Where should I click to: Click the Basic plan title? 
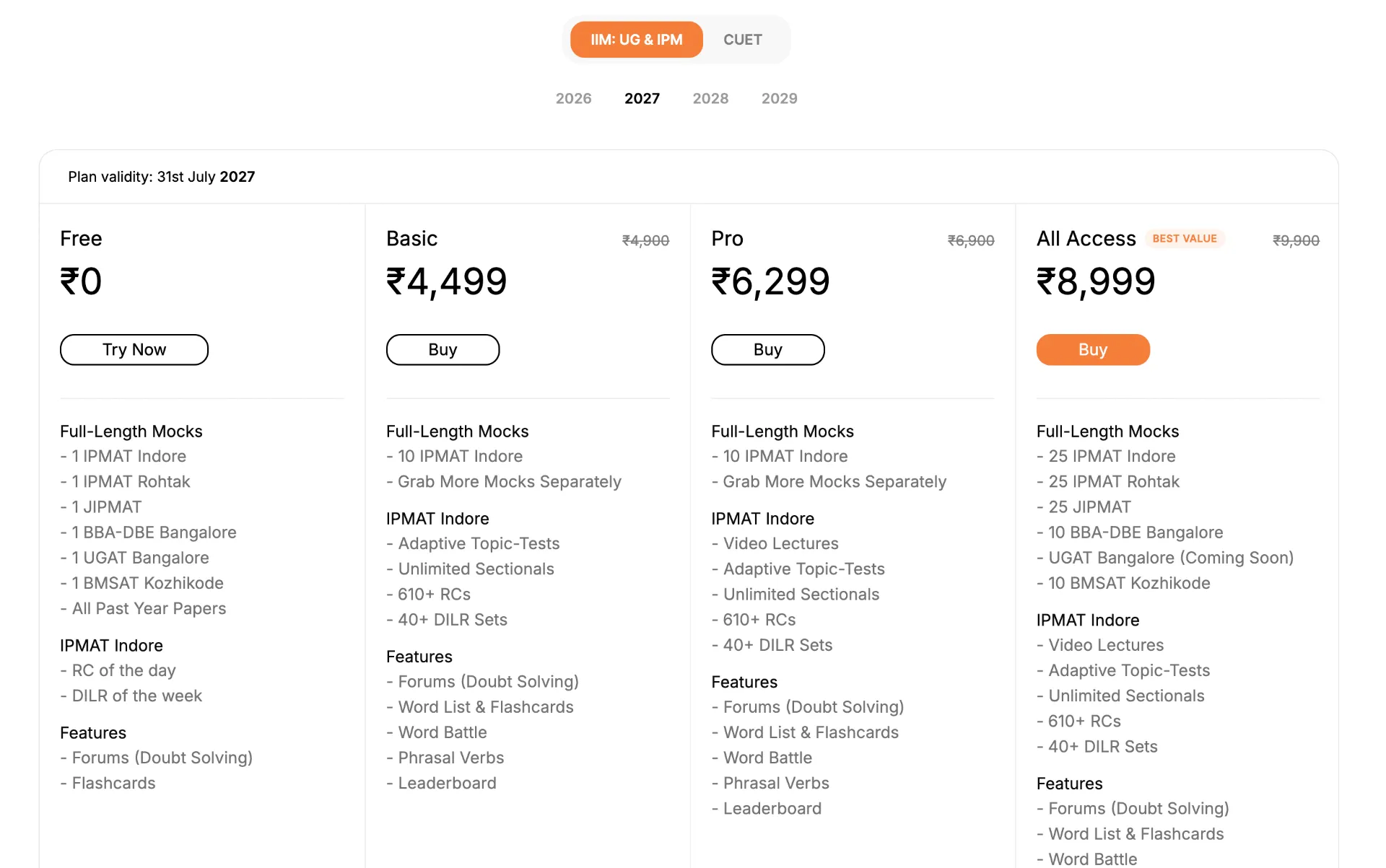point(411,239)
